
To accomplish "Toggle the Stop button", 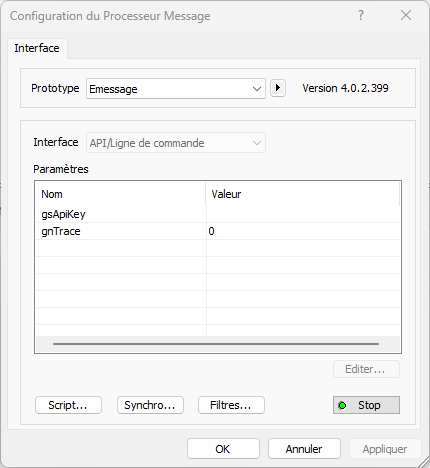I will tap(366, 405).
